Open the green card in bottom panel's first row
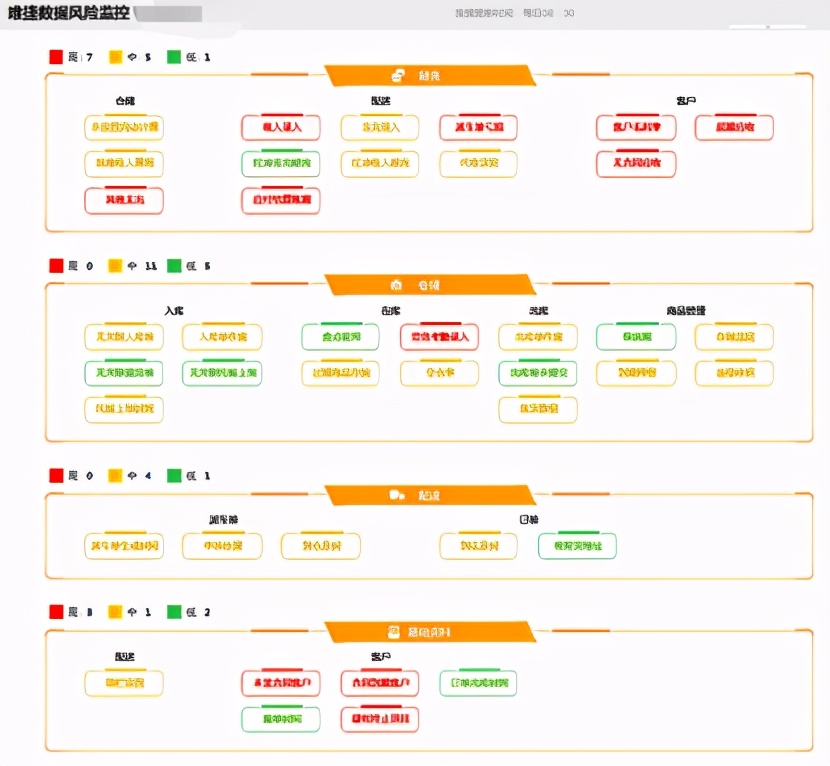This screenshot has width=830, height=766. tap(478, 684)
